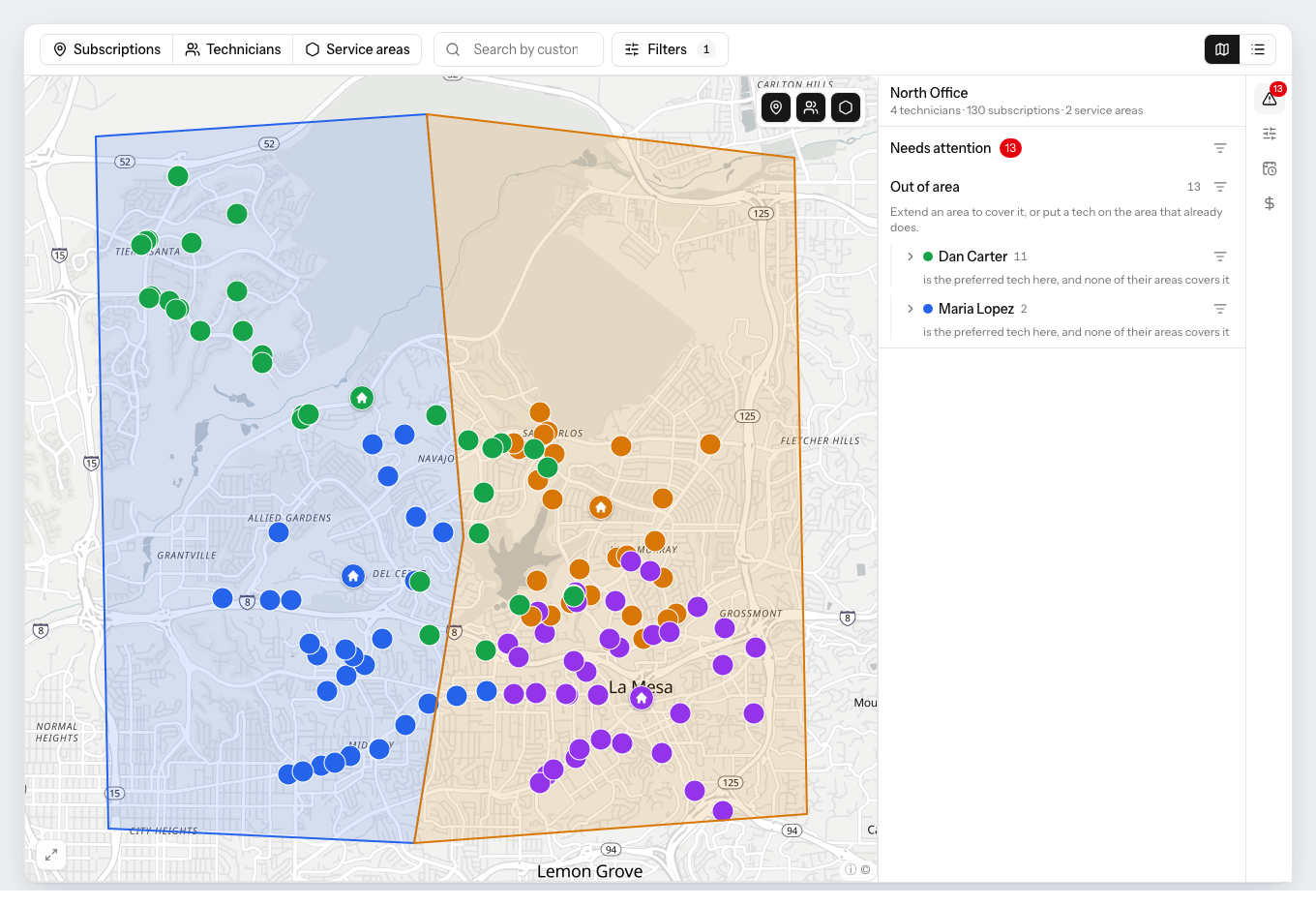
Task: Open the dollar pricing sidebar icon
Action: 1270,203
